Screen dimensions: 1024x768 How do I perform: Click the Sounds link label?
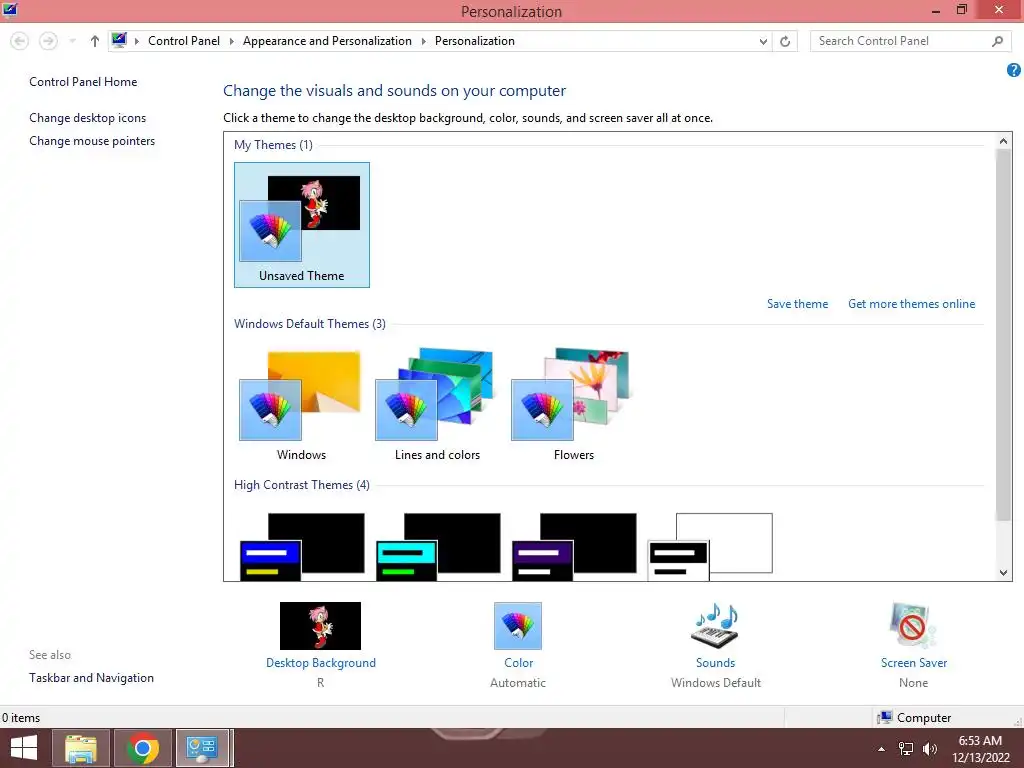(715, 663)
